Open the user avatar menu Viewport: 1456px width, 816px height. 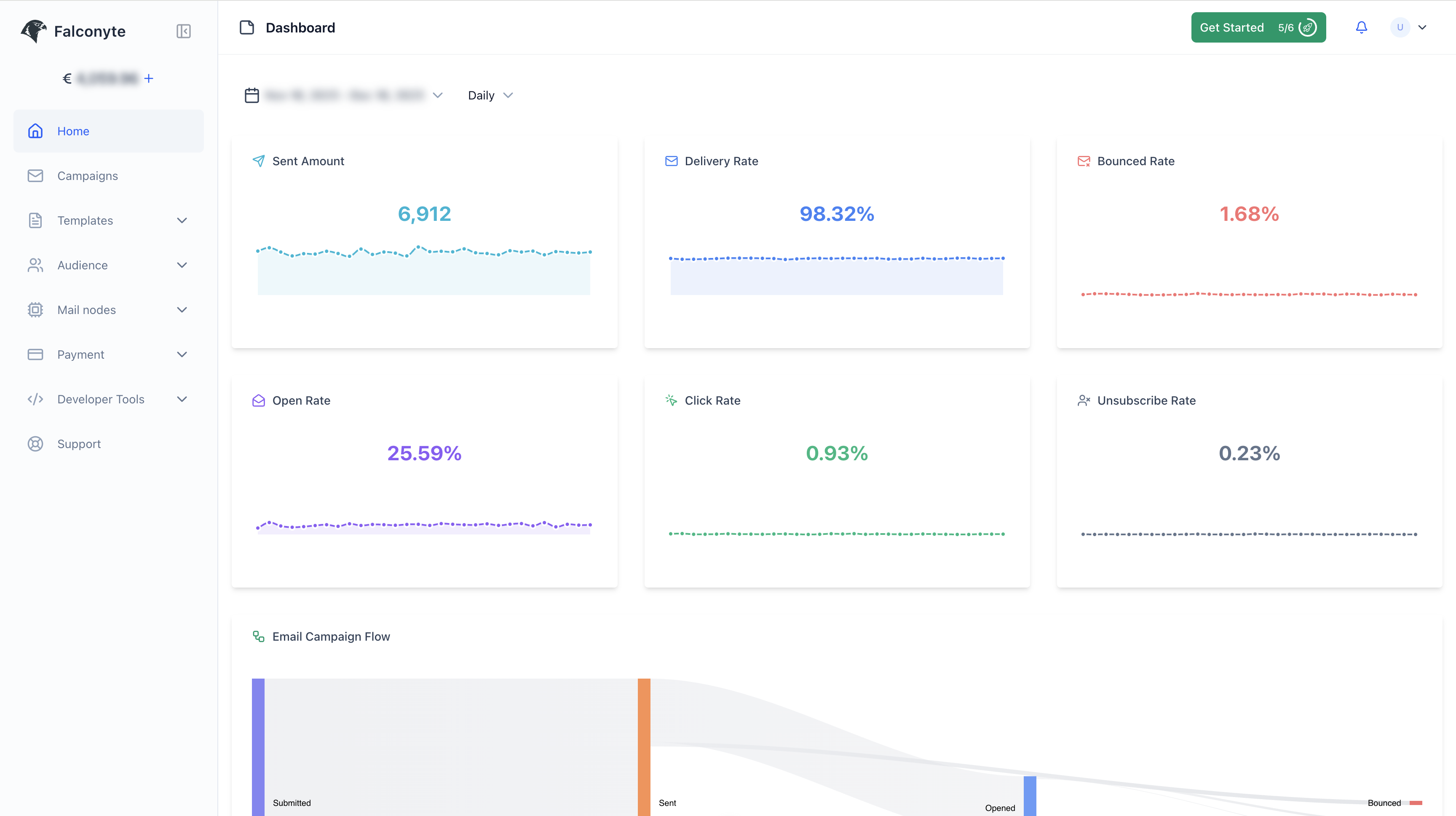pyautogui.click(x=1400, y=27)
